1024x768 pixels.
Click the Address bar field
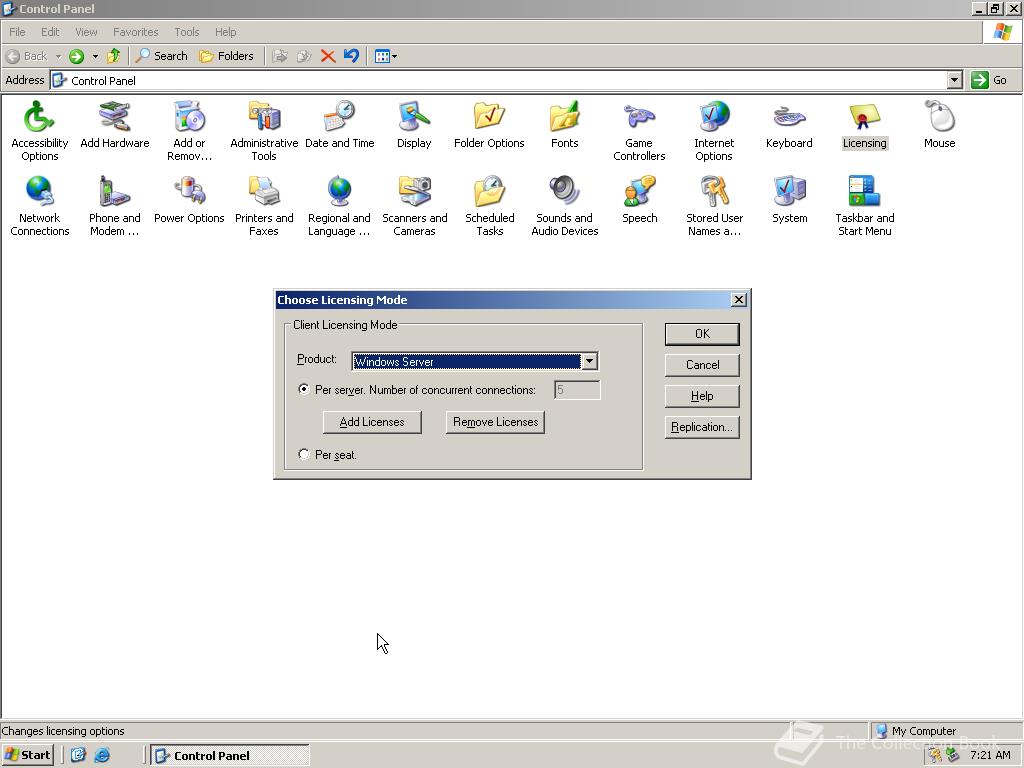[x=506, y=80]
